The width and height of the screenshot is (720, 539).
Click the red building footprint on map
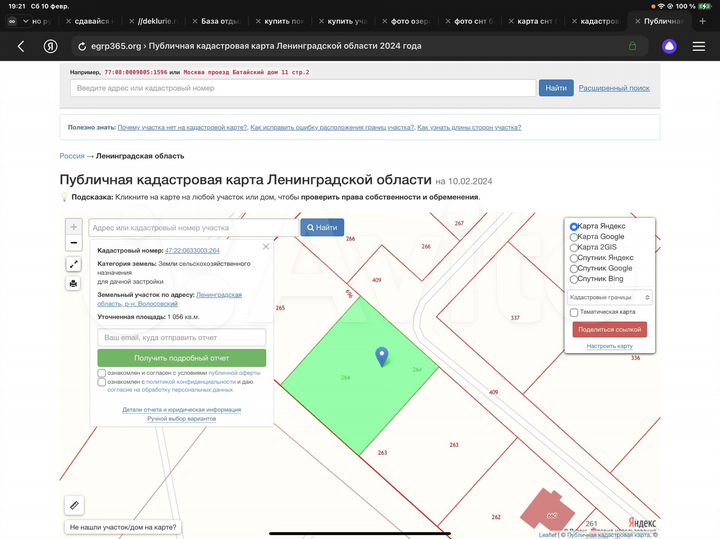tap(546, 511)
